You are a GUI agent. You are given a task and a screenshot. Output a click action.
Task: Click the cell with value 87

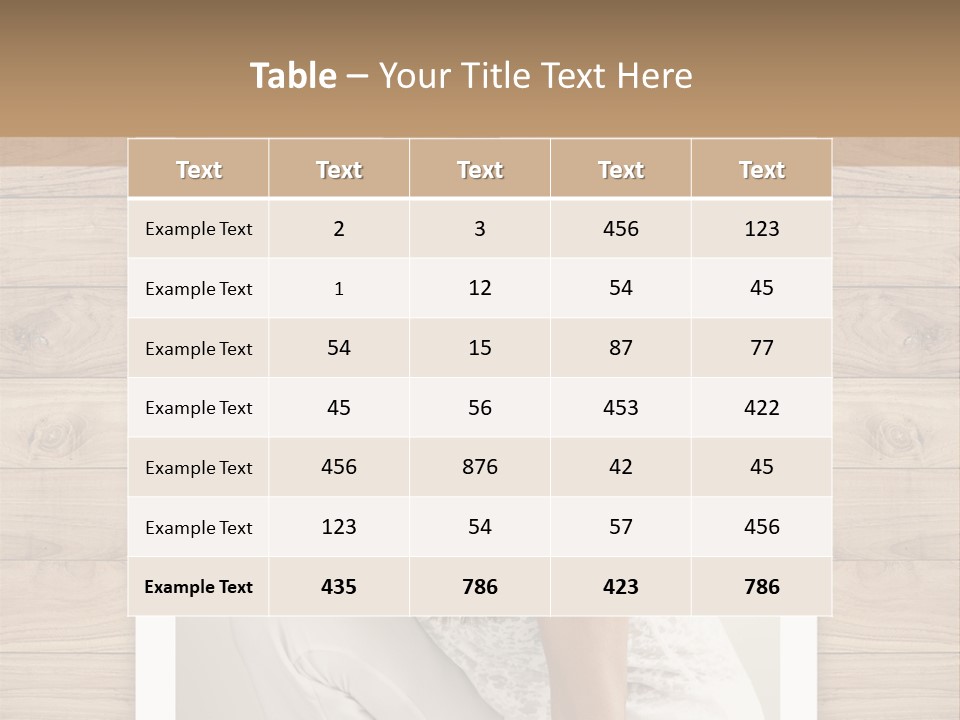coord(621,348)
